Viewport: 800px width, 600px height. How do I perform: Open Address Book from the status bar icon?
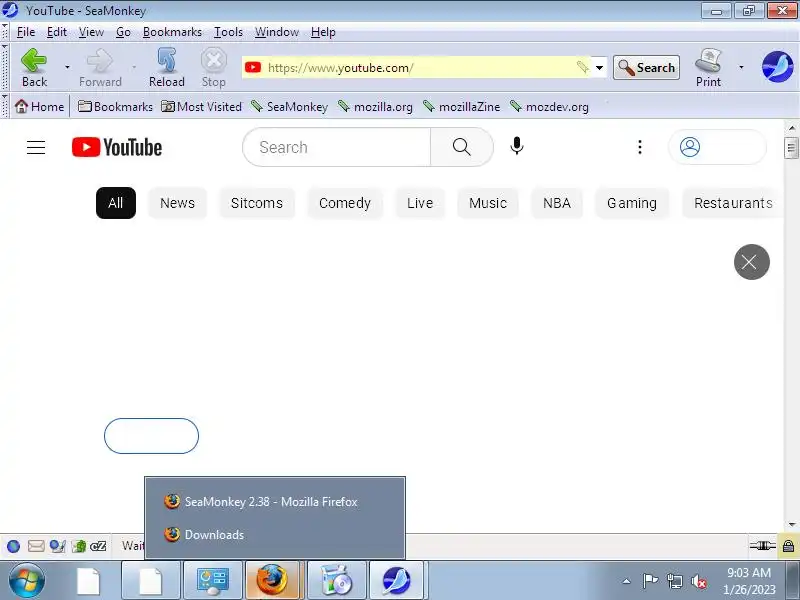tap(79, 546)
